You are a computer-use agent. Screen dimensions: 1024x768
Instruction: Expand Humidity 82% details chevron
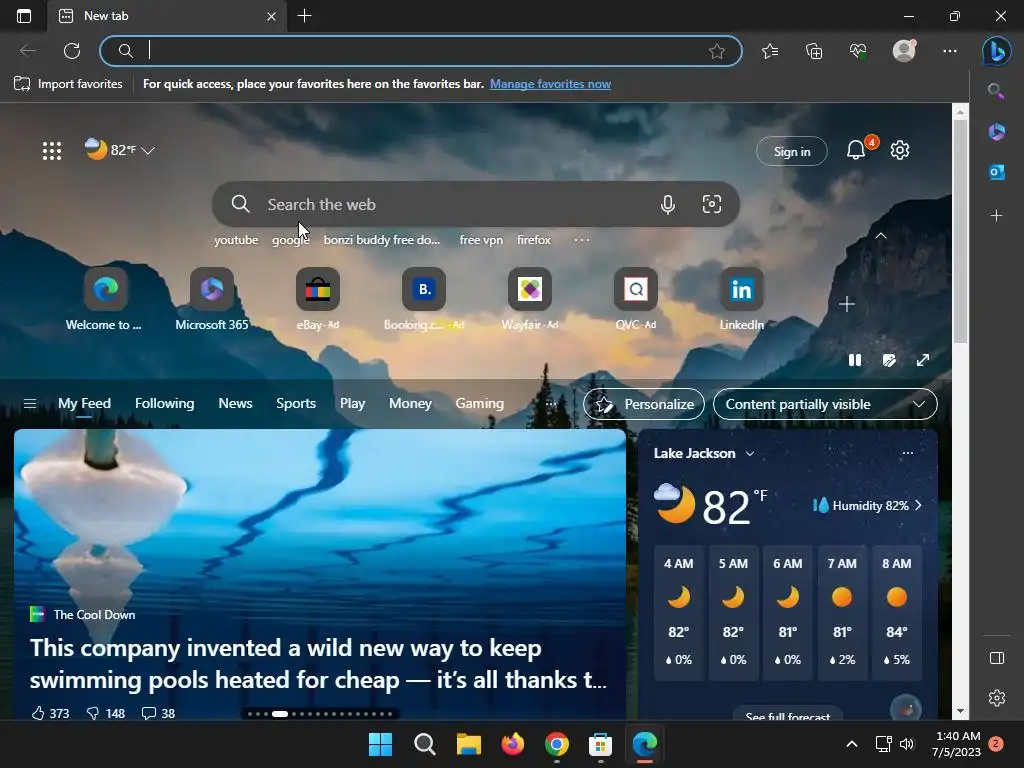[919, 505]
